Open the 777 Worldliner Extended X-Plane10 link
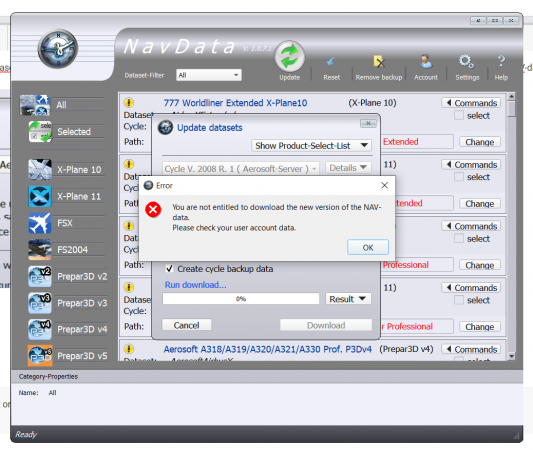 pos(235,103)
